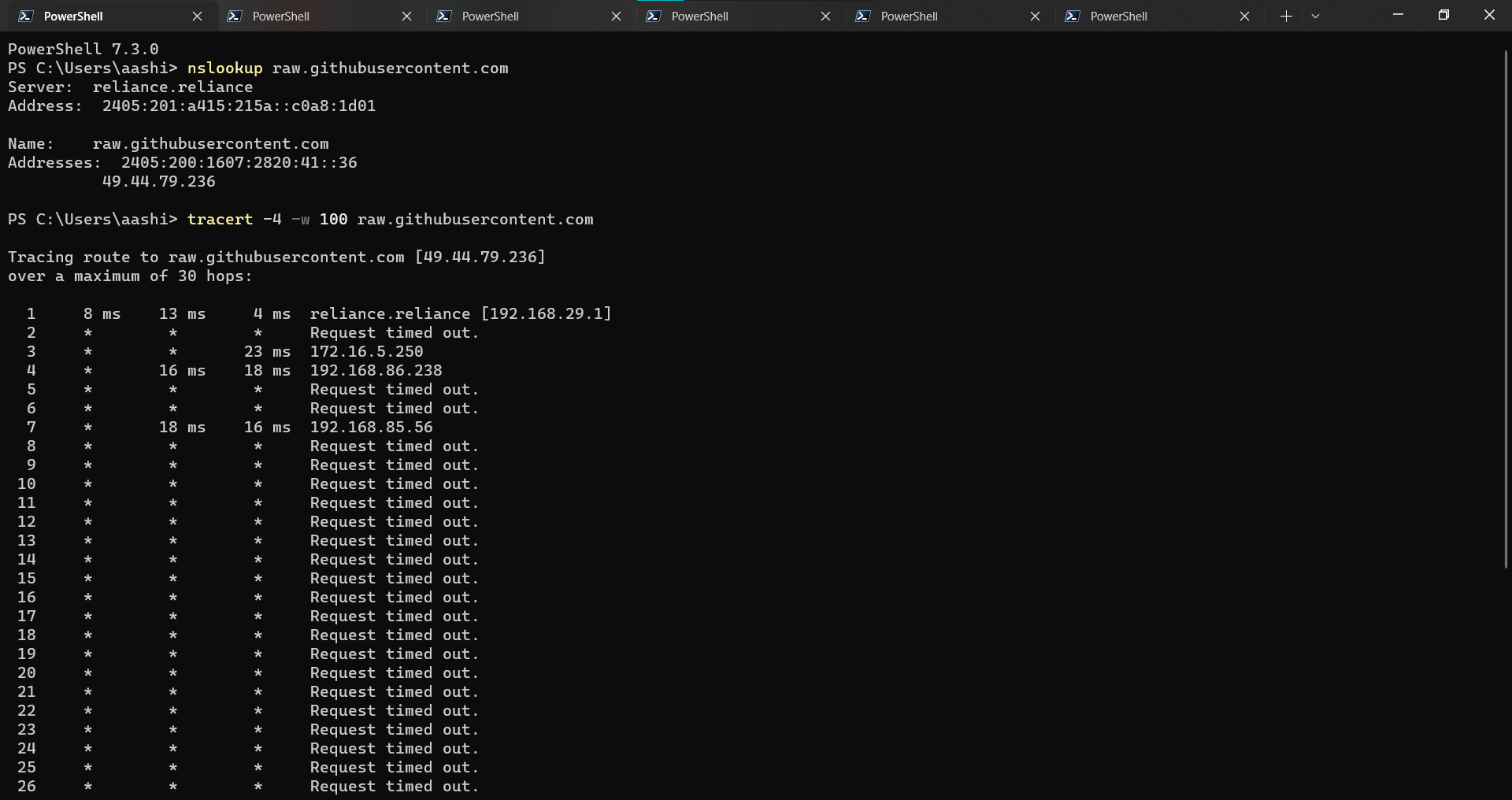Click 'Server: reliance.reliance' line
Image resolution: width=1512 pixels, height=800 pixels.
[x=131, y=87]
